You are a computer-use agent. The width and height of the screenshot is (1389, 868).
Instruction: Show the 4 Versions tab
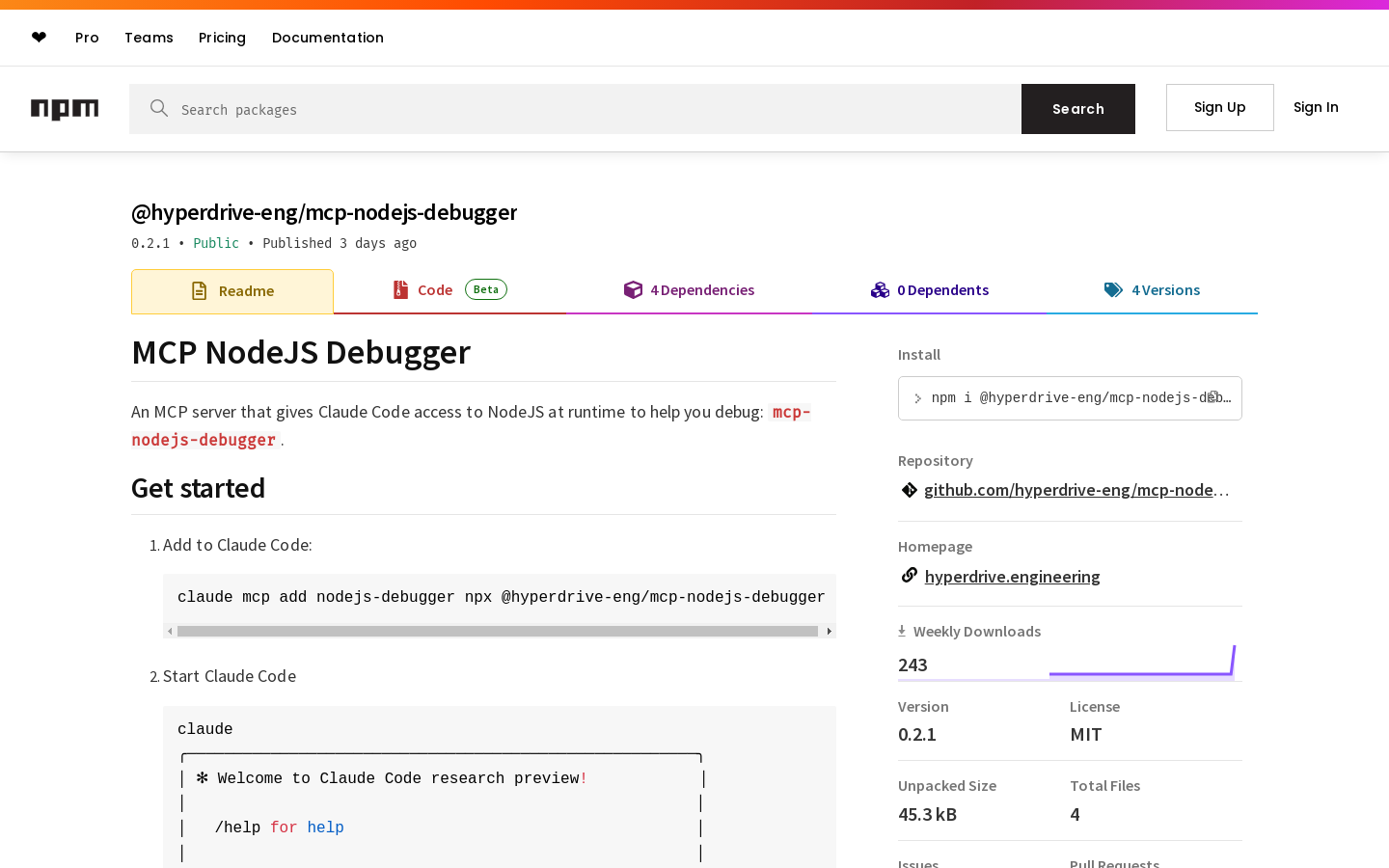1152,290
